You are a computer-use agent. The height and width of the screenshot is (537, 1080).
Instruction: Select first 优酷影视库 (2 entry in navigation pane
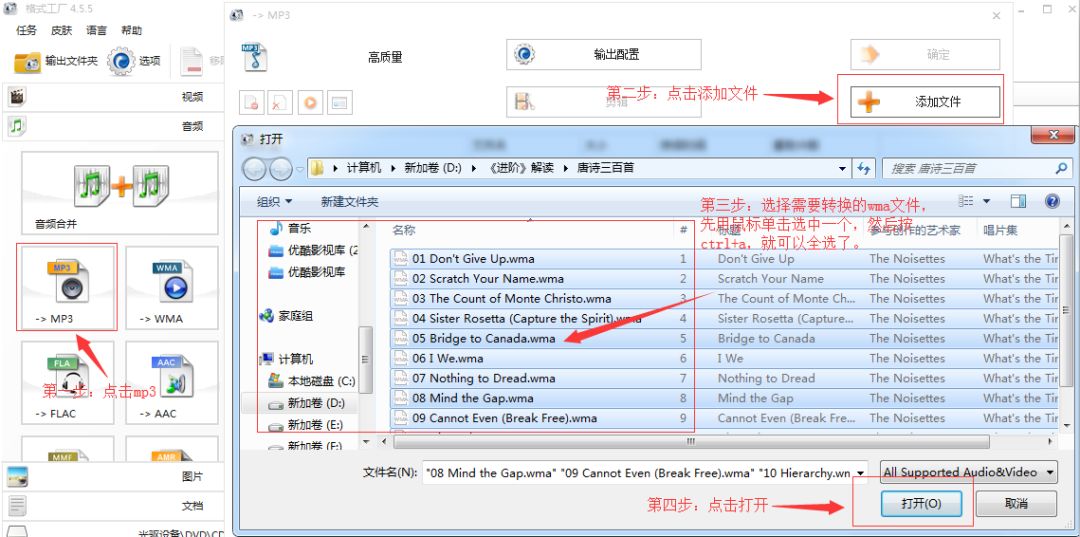[x=314, y=250]
